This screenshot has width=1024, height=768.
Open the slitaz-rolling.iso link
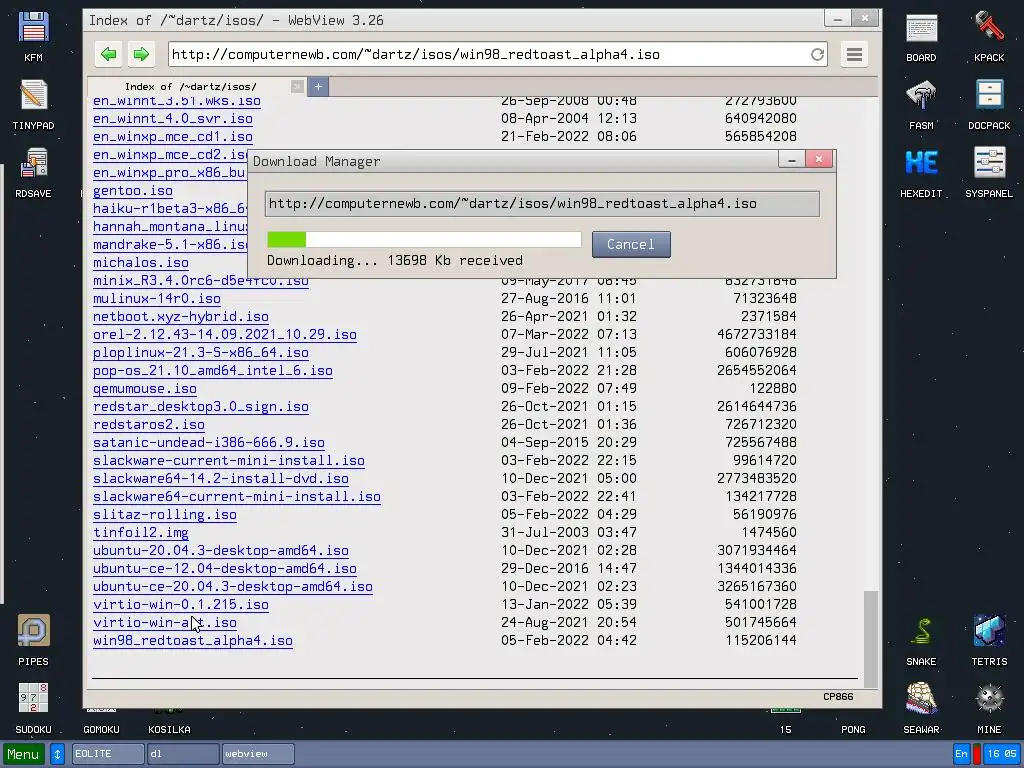(165, 515)
